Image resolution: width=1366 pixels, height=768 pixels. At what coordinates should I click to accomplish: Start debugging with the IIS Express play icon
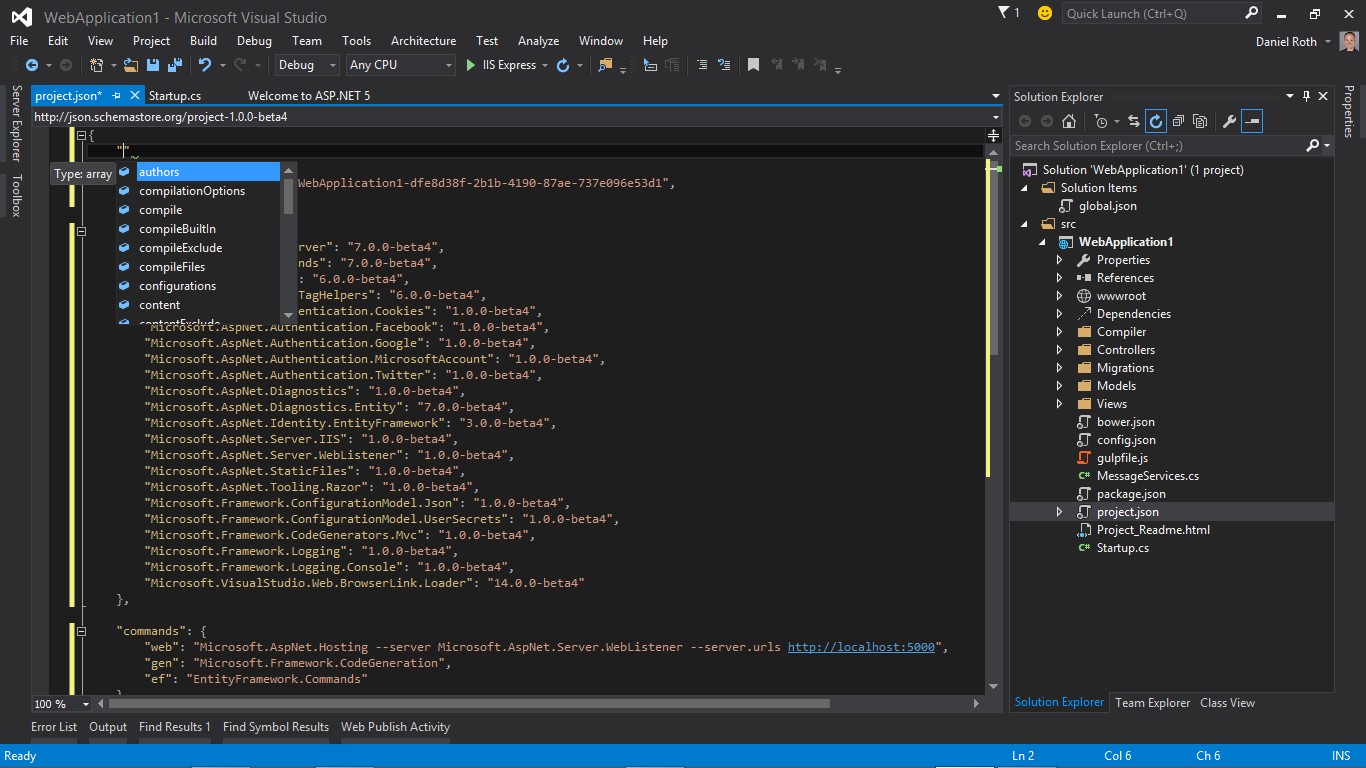pyautogui.click(x=471, y=65)
